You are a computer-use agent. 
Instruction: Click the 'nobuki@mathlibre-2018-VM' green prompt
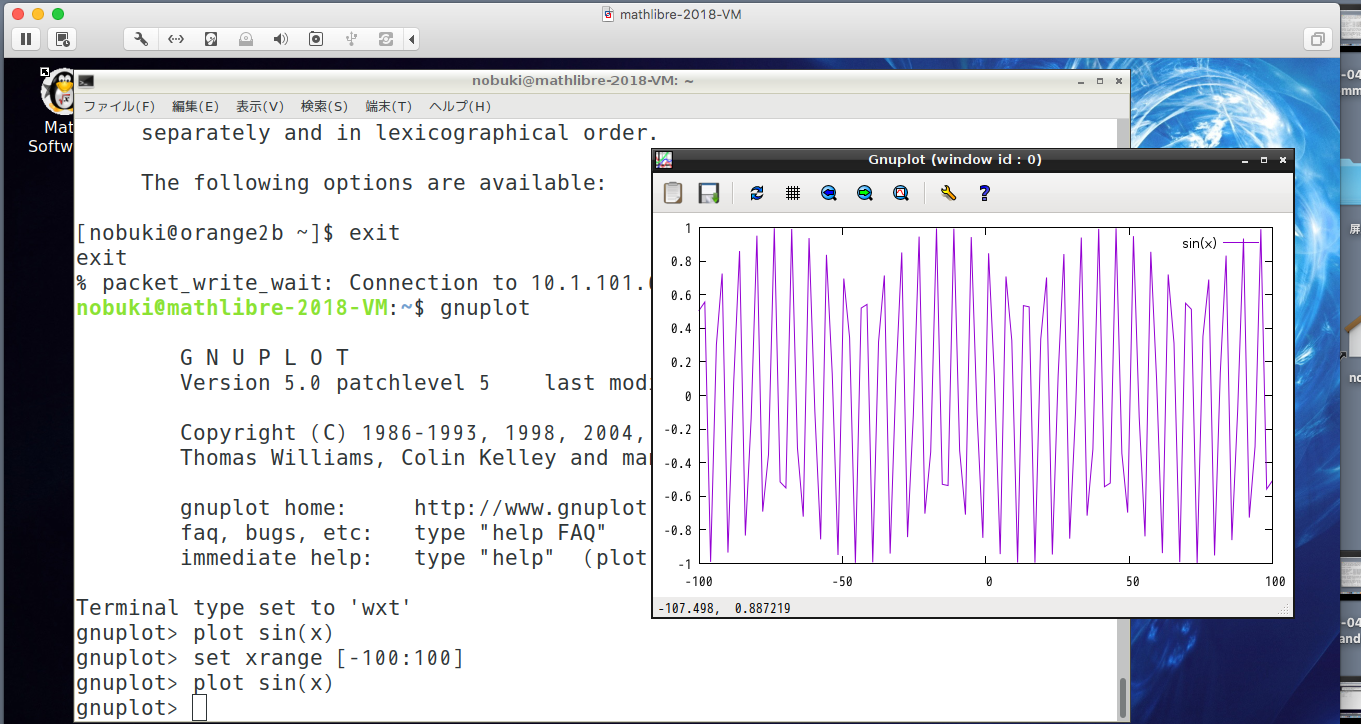click(231, 308)
